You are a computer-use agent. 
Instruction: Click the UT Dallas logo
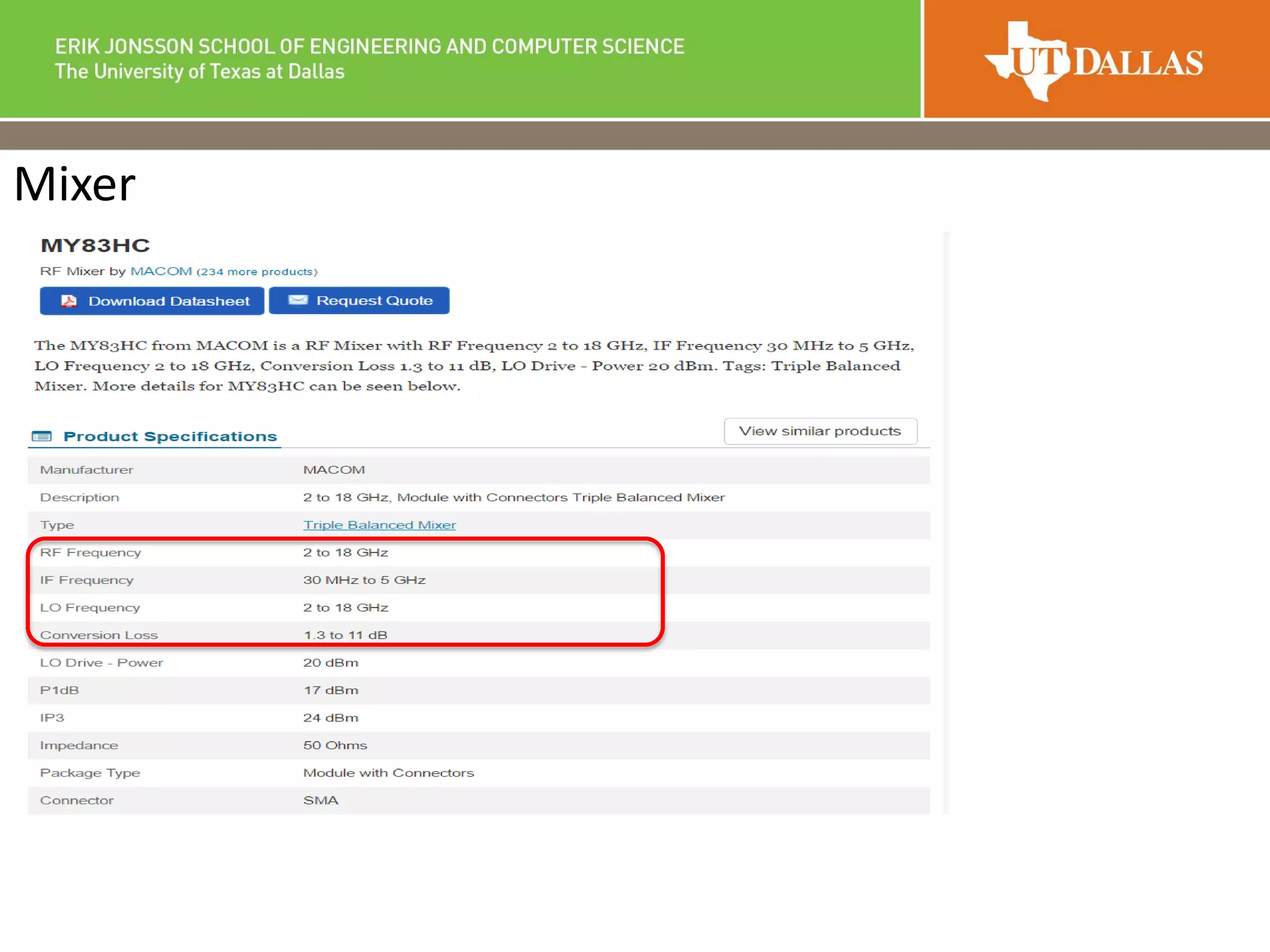(x=1094, y=61)
